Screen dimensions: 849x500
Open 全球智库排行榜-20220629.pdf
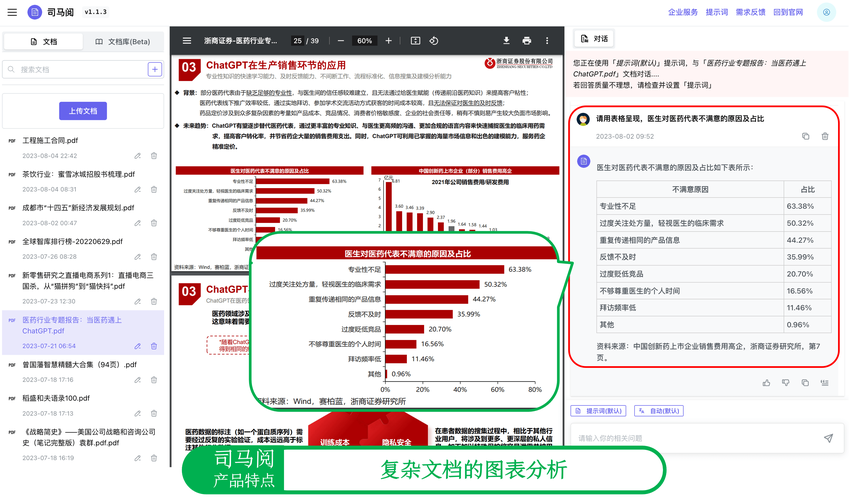[x=73, y=241]
